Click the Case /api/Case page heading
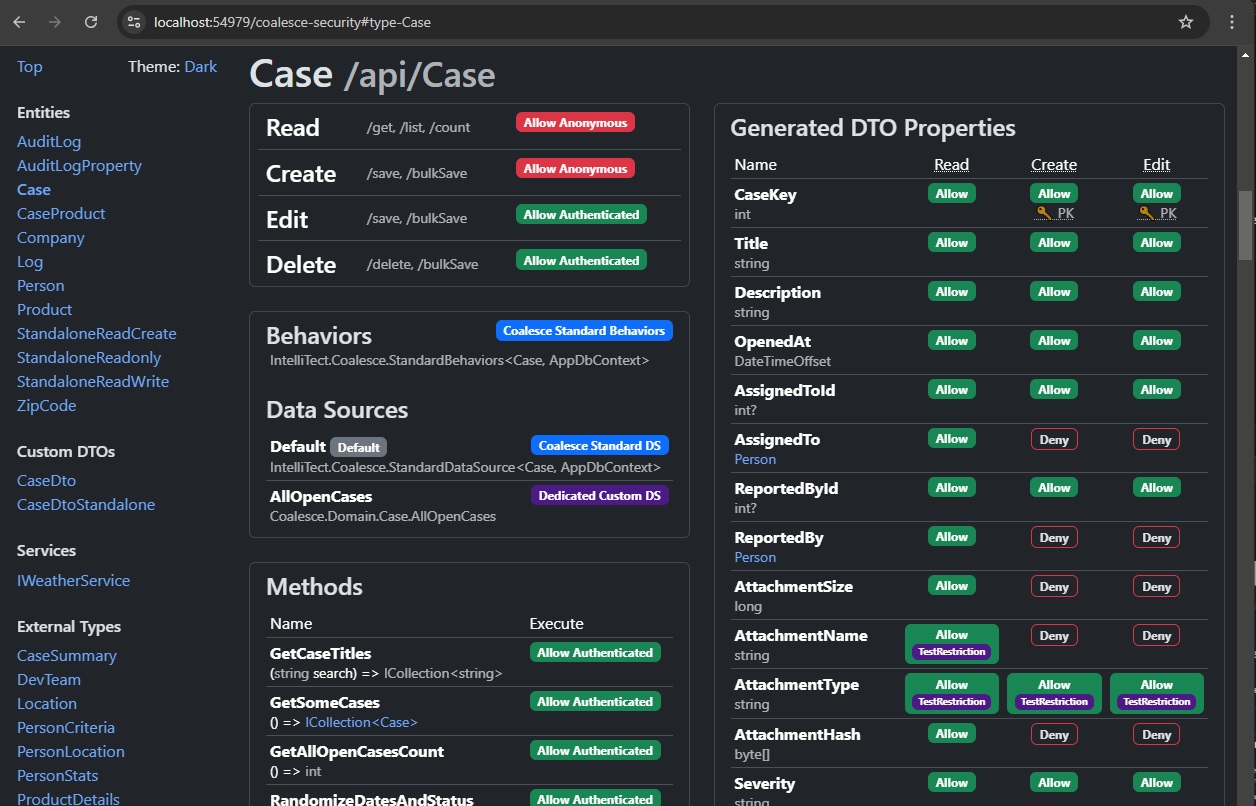 tap(372, 75)
